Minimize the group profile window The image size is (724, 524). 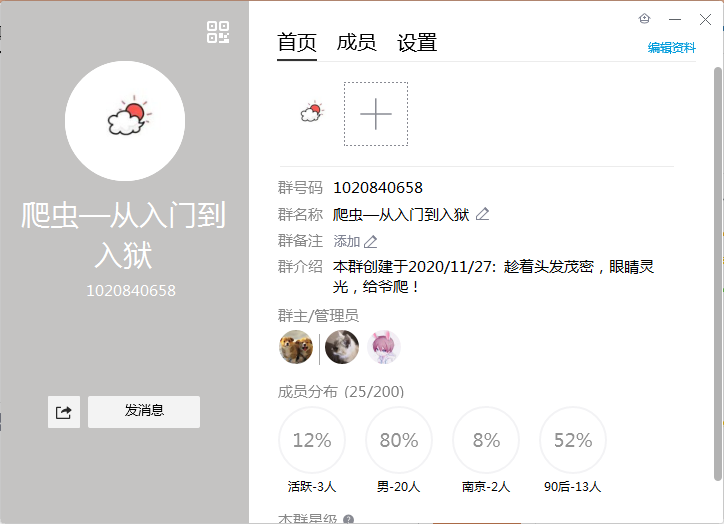click(x=675, y=19)
